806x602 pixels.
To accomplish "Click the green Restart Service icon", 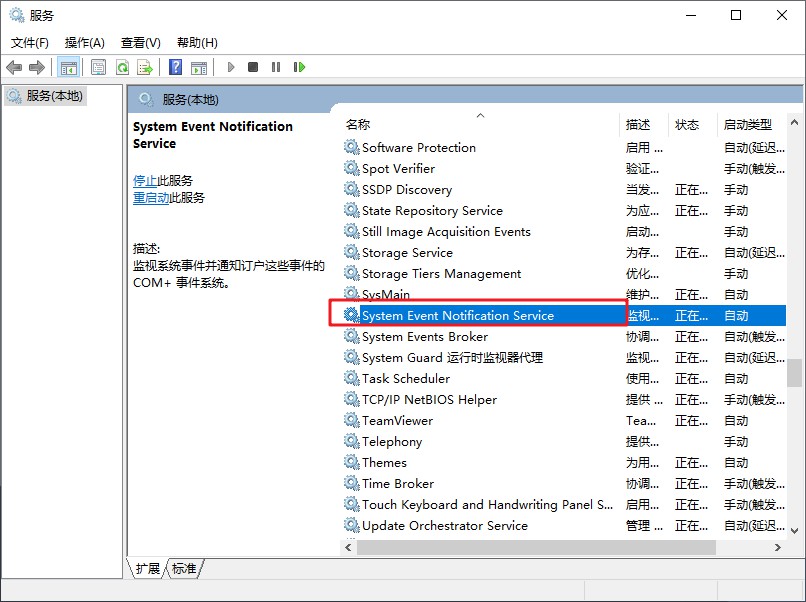I will tap(299, 67).
